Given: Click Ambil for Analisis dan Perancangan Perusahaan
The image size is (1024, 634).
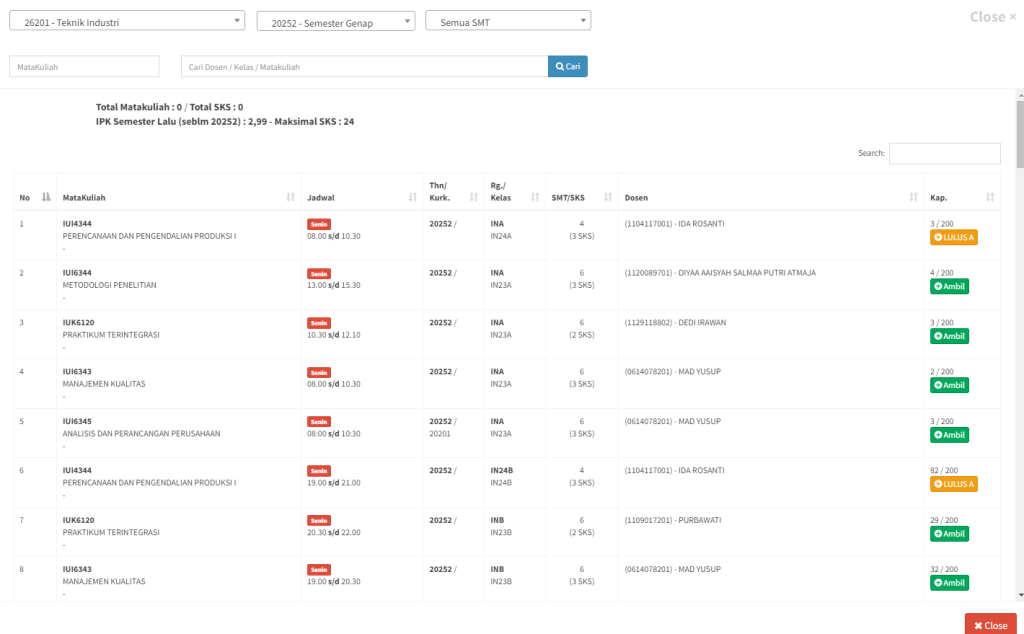Looking at the screenshot, I should (949, 435).
